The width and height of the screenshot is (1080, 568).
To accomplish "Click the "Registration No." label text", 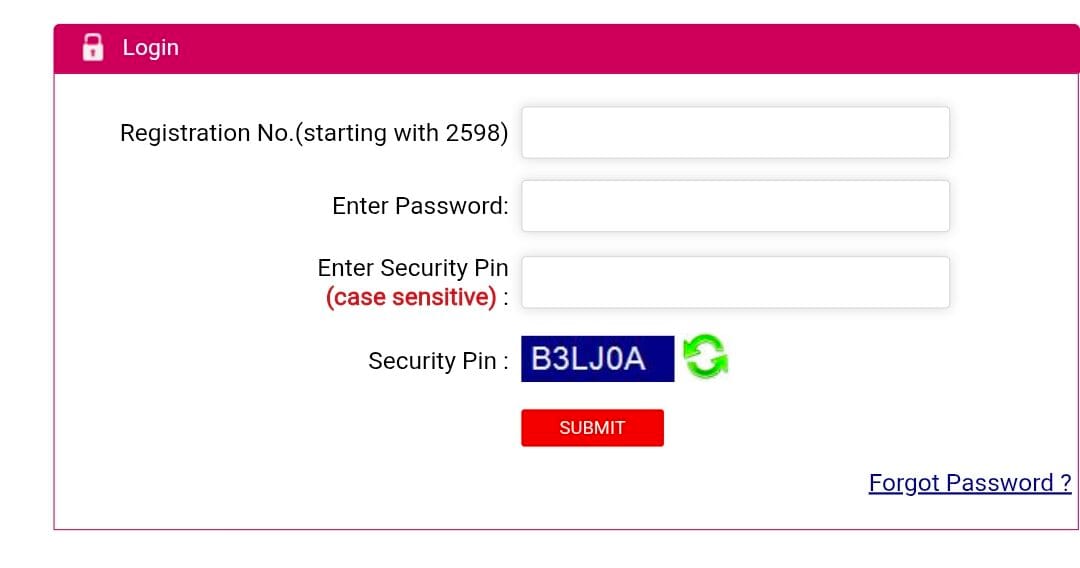I will (206, 133).
